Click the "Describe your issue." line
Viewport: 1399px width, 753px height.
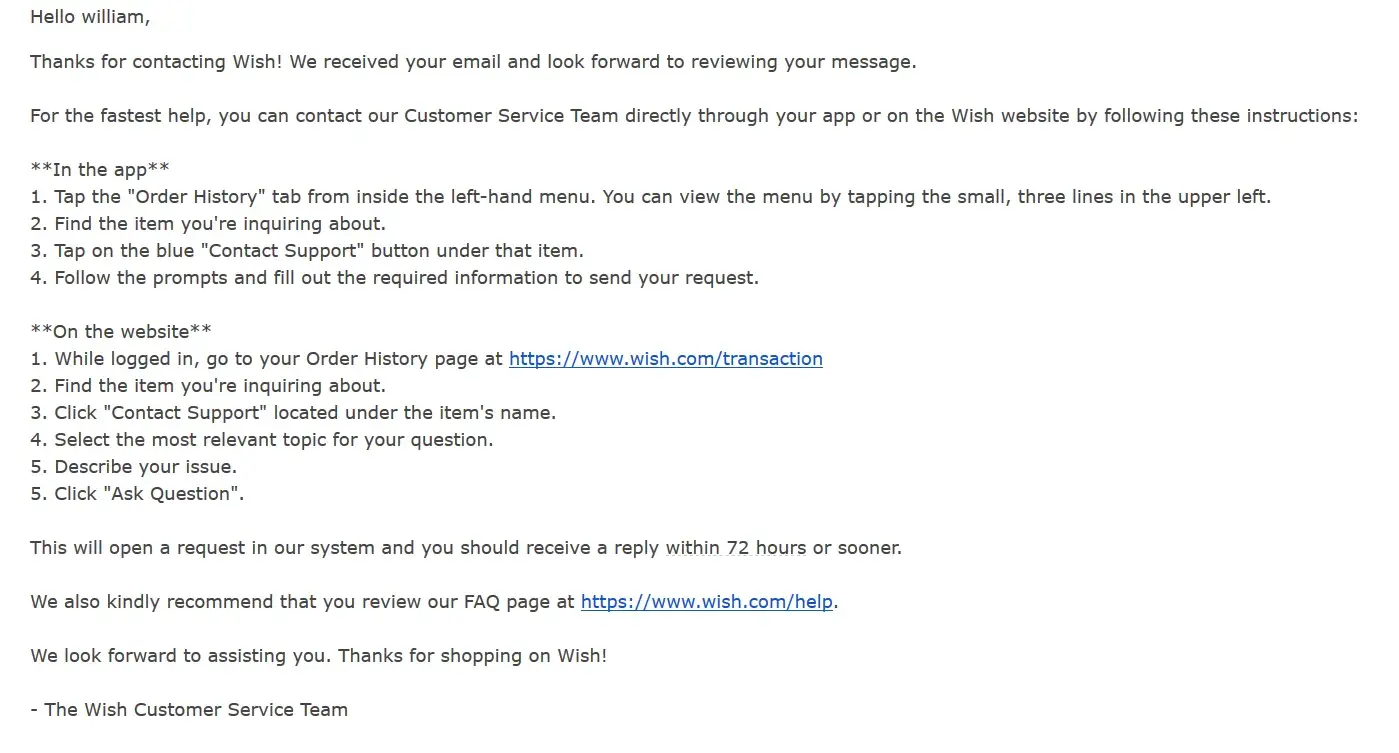point(133,467)
